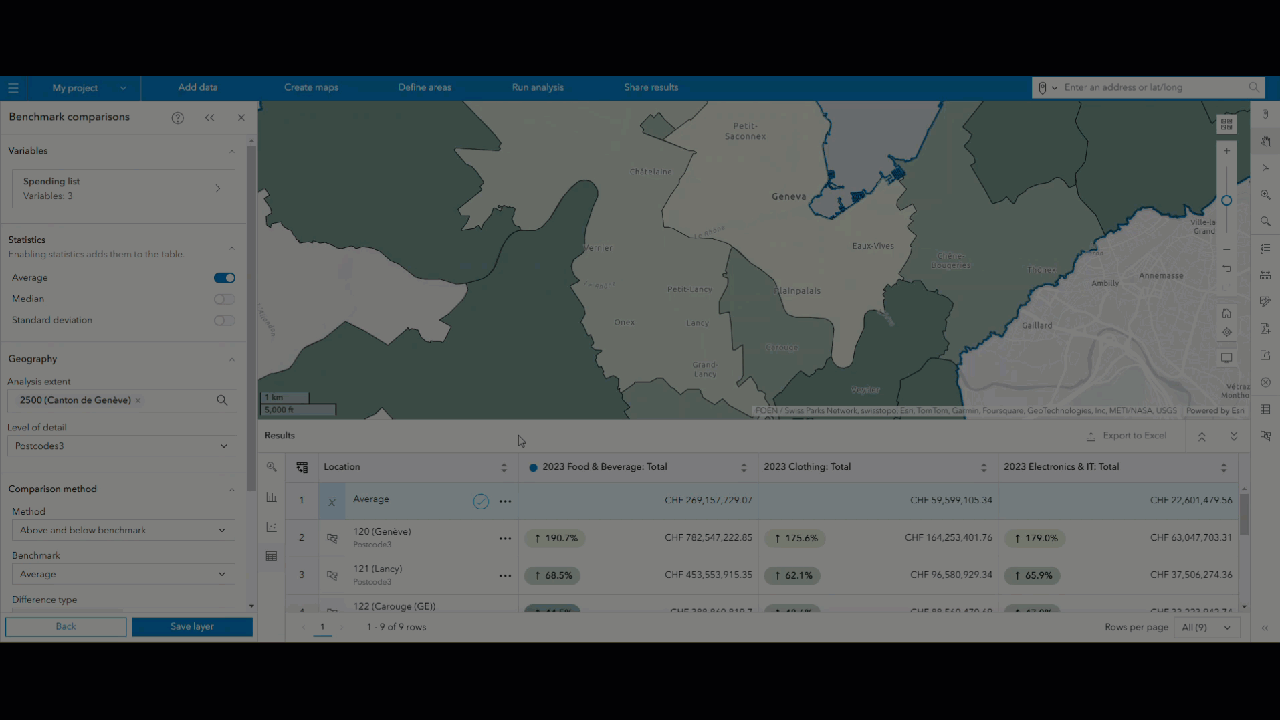Turn on Standard deviation statistics
This screenshot has height=720, width=1280.
pyautogui.click(x=224, y=320)
